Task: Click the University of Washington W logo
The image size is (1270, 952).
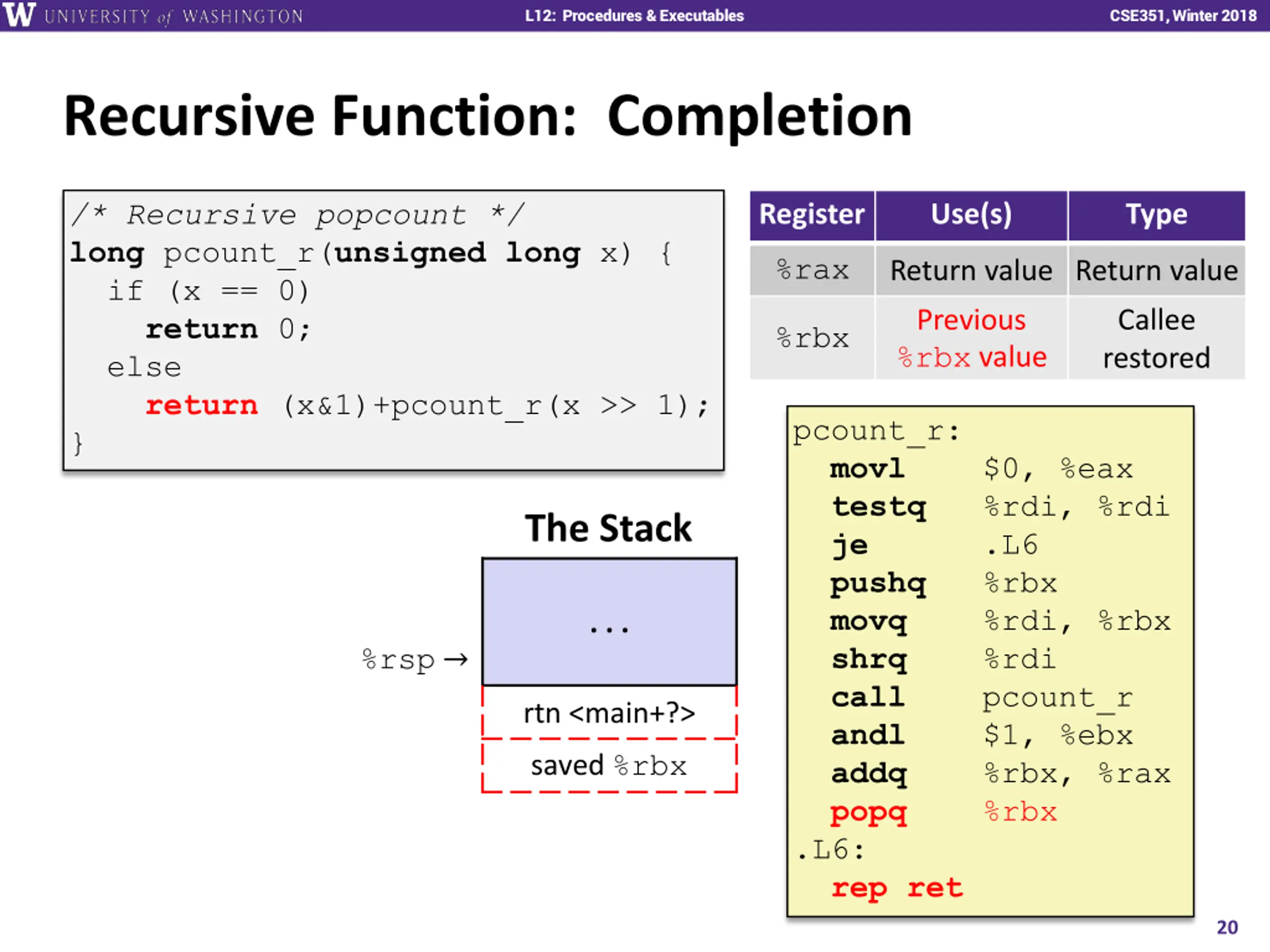Action: click(18, 14)
